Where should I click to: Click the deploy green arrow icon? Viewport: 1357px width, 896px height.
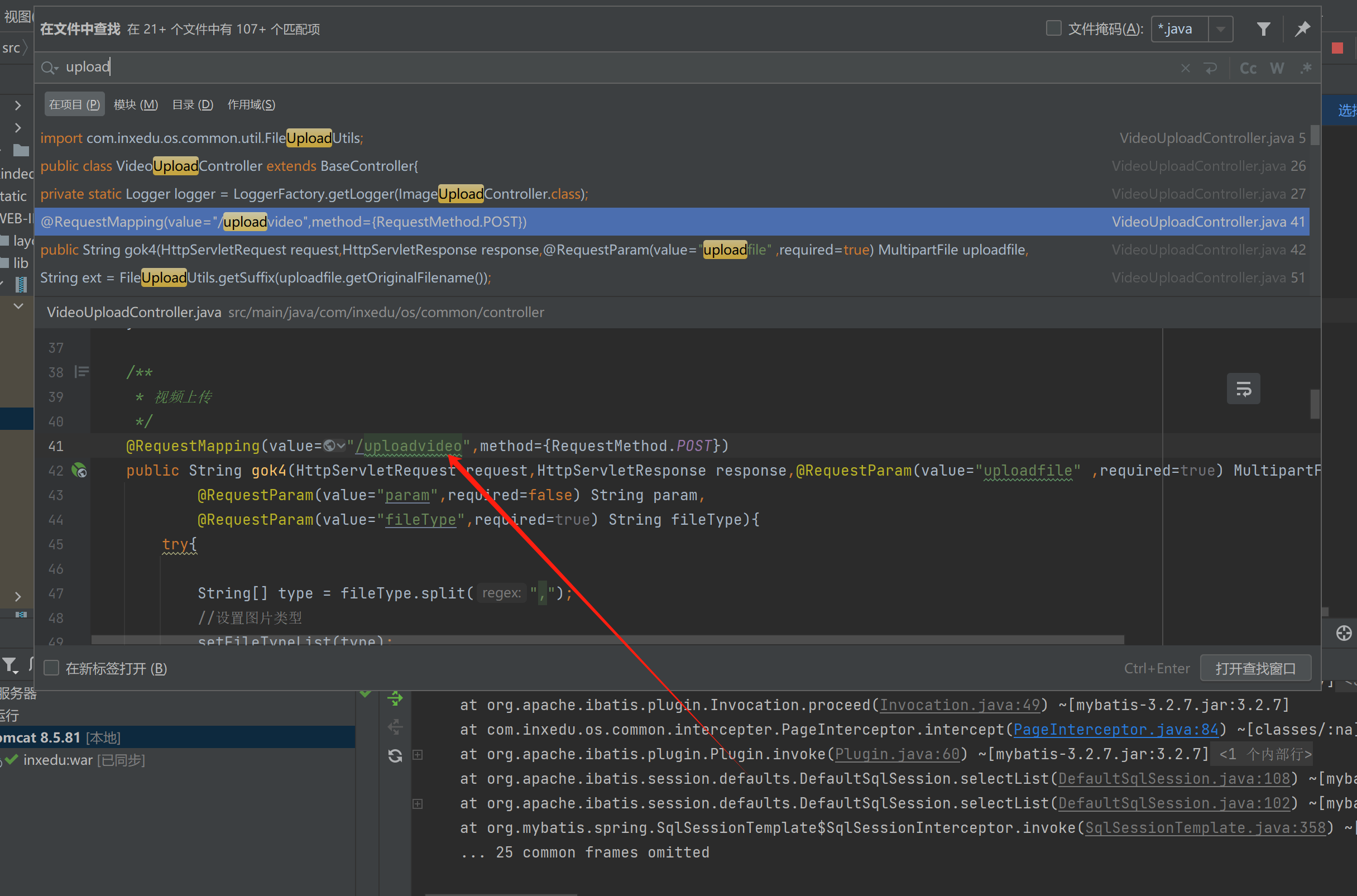395,698
